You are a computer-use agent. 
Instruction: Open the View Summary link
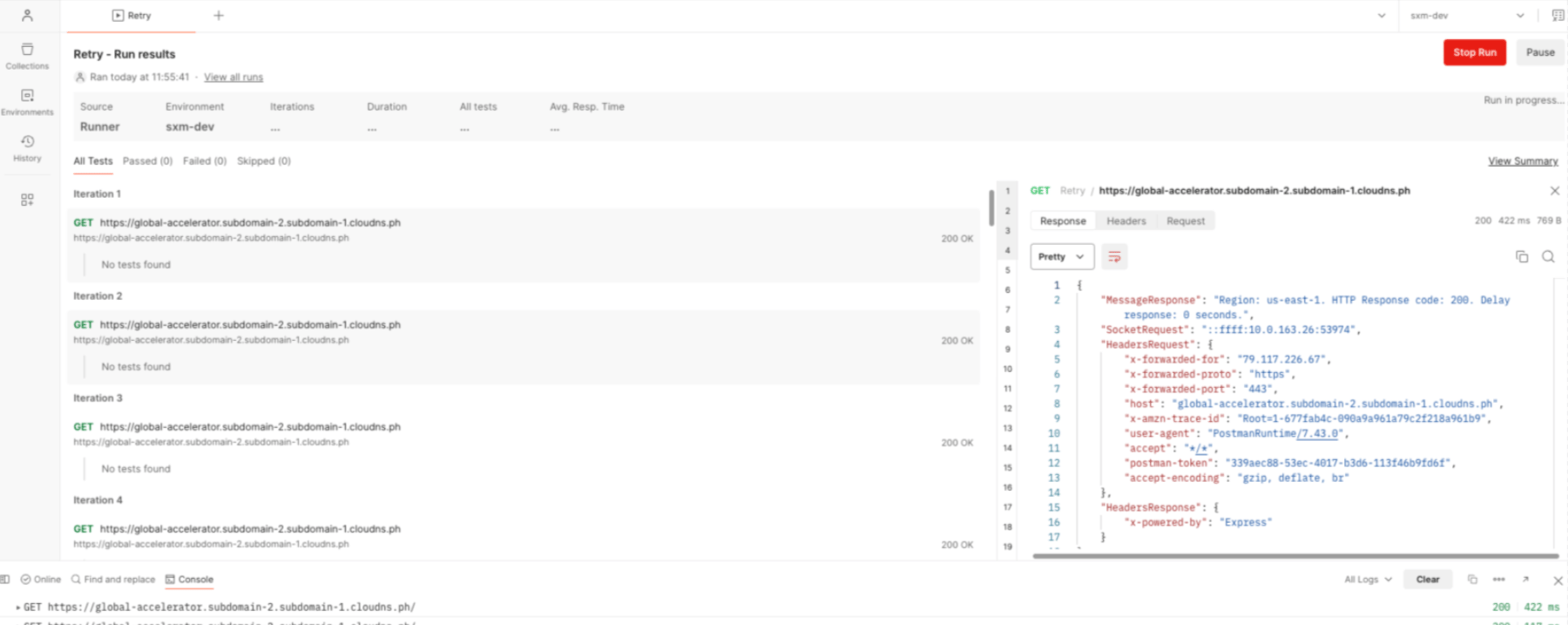point(1523,161)
